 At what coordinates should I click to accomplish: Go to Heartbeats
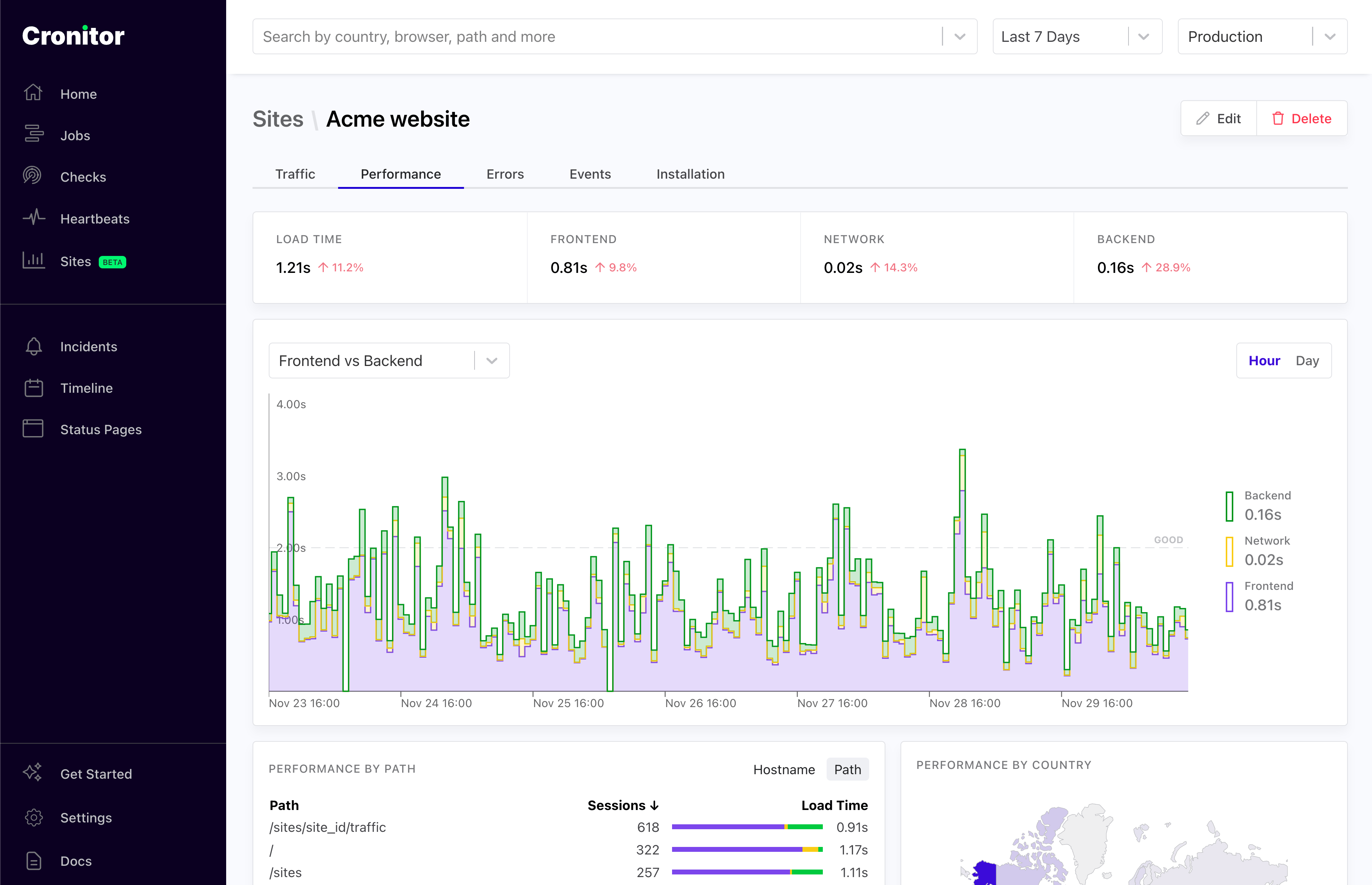95,219
